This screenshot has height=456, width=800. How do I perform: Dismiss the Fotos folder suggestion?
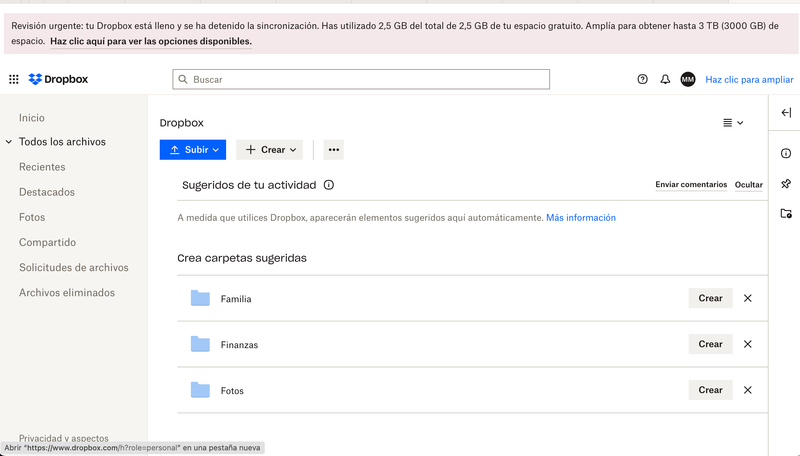(x=747, y=390)
